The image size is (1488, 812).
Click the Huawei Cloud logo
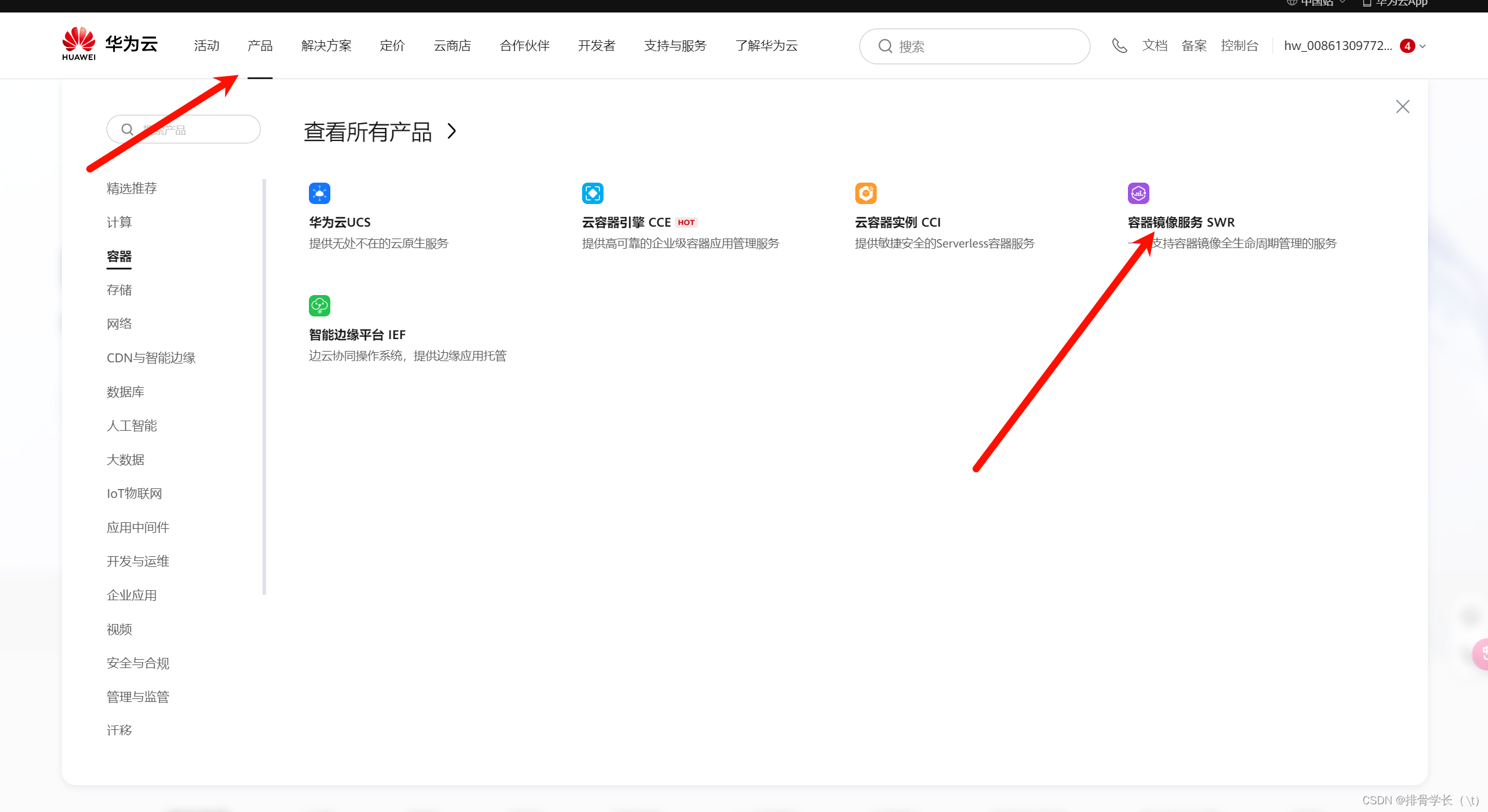[x=110, y=44]
